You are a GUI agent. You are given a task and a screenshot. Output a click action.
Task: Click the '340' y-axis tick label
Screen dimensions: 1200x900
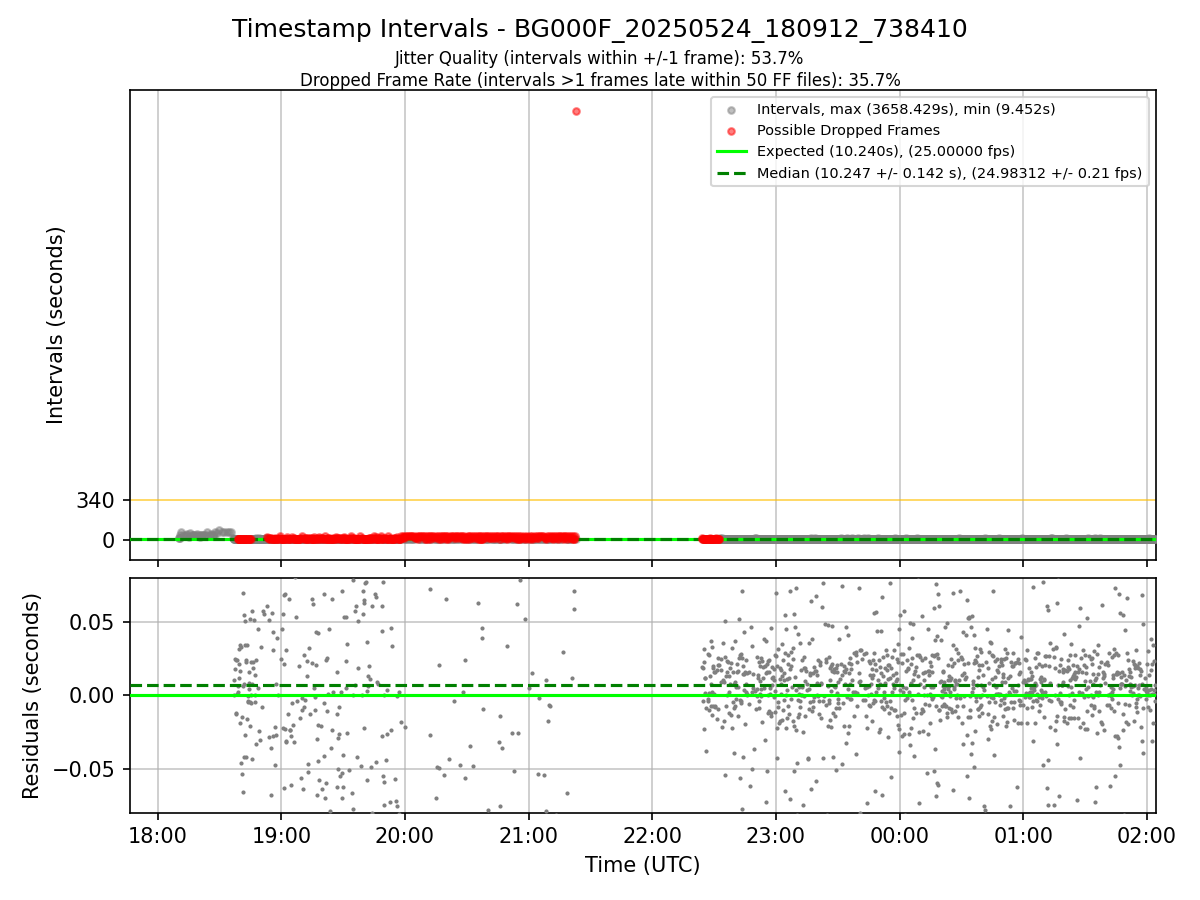click(95, 500)
